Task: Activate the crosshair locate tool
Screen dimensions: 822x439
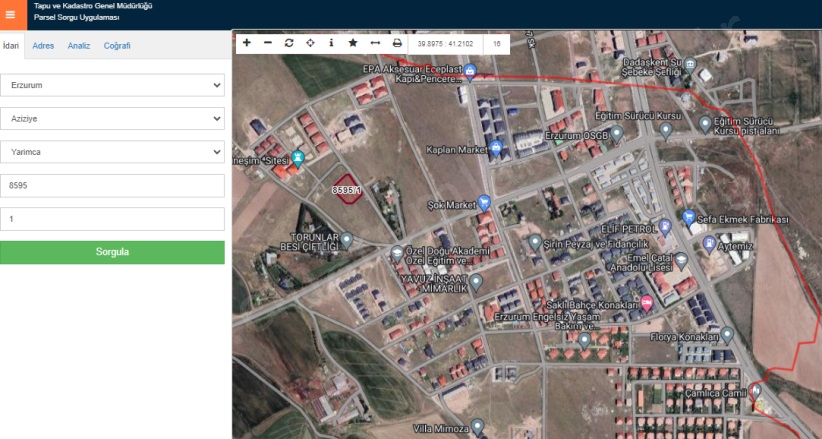Action: click(310, 44)
